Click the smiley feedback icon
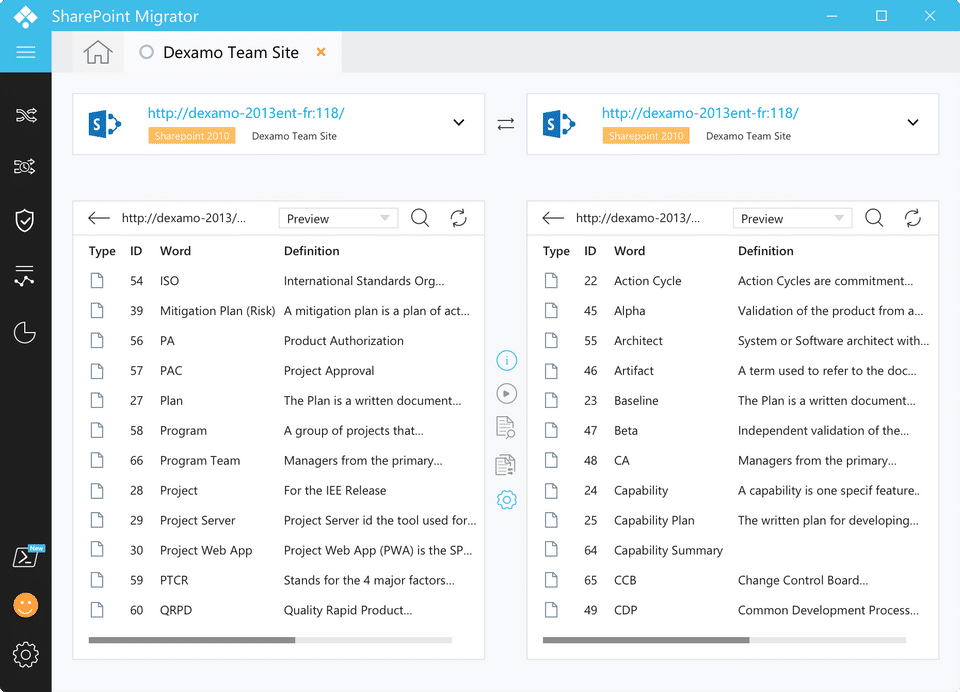The width and height of the screenshot is (960, 692). click(26, 605)
